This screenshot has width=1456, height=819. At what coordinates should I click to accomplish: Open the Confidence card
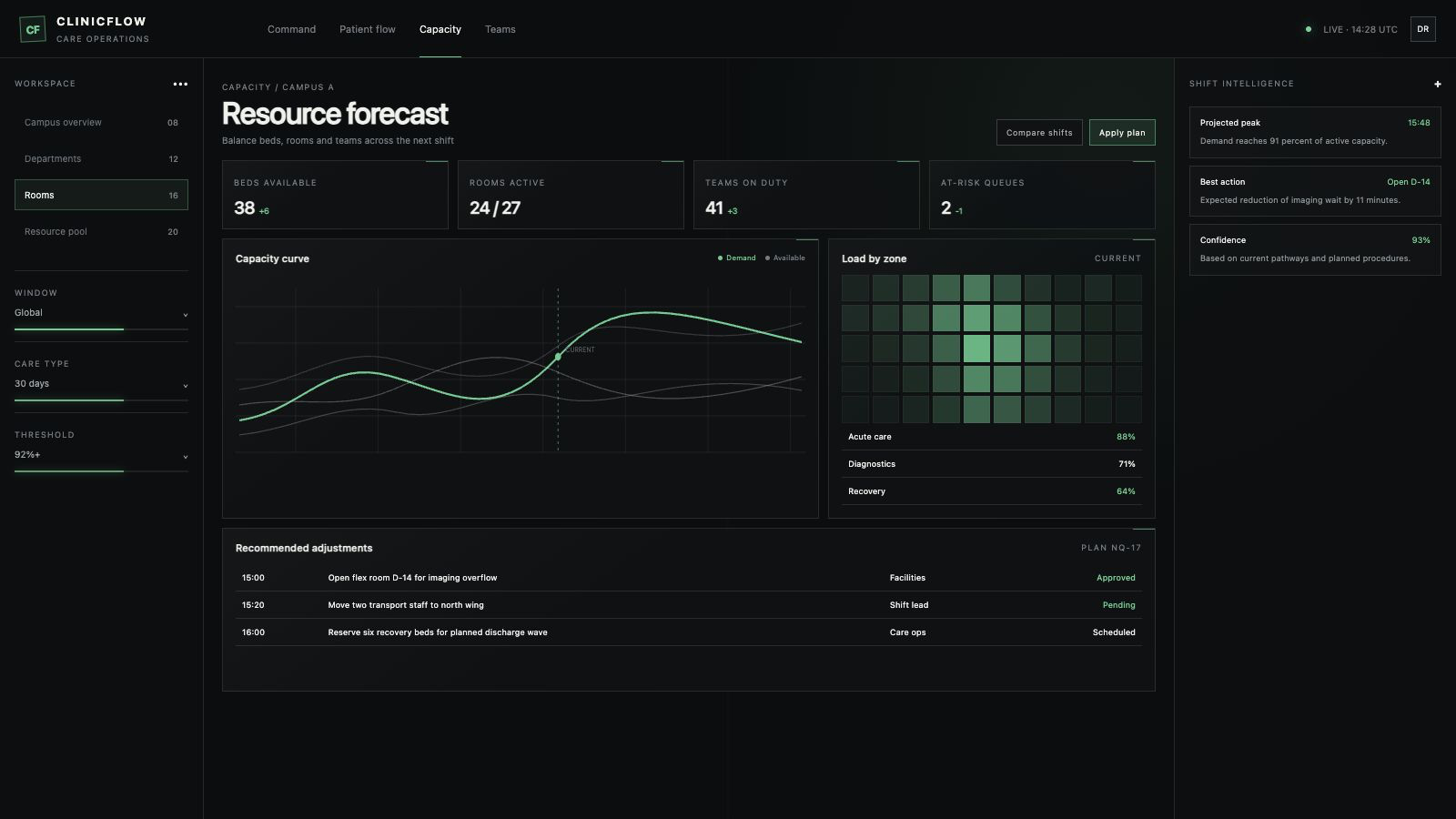pos(1315,249)
